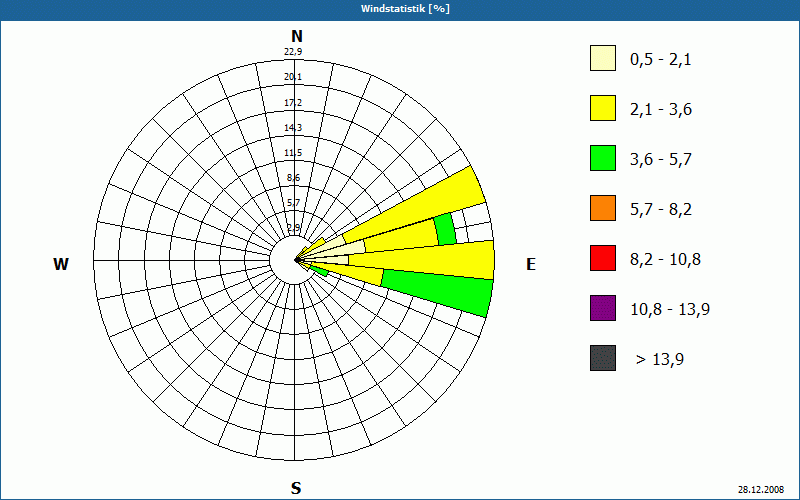Click the 11,5 ring scale value
The height and width of the screenshot is (500, 800).
[293, 153]
